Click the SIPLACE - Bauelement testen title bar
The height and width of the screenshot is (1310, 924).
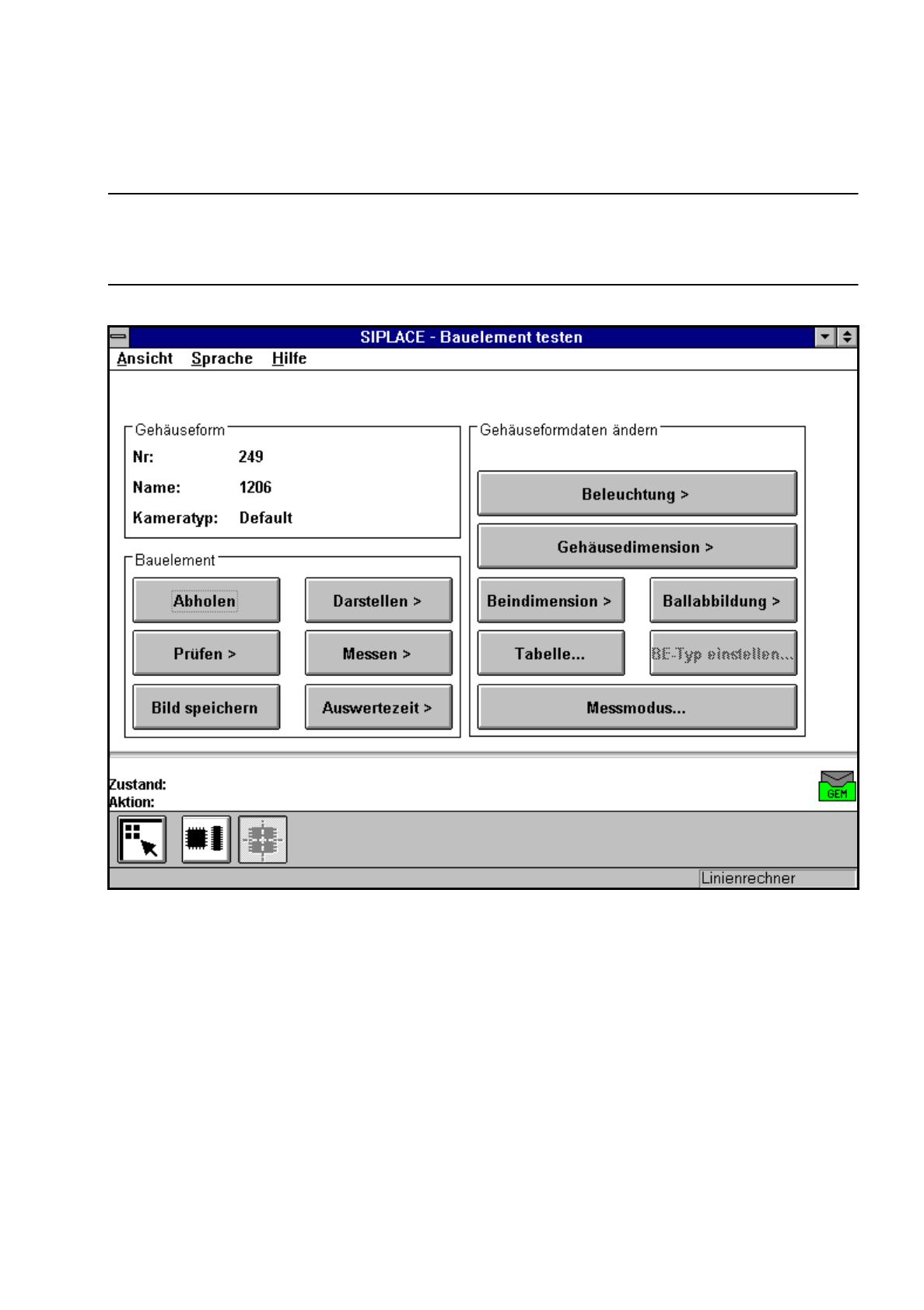[471, 337]
